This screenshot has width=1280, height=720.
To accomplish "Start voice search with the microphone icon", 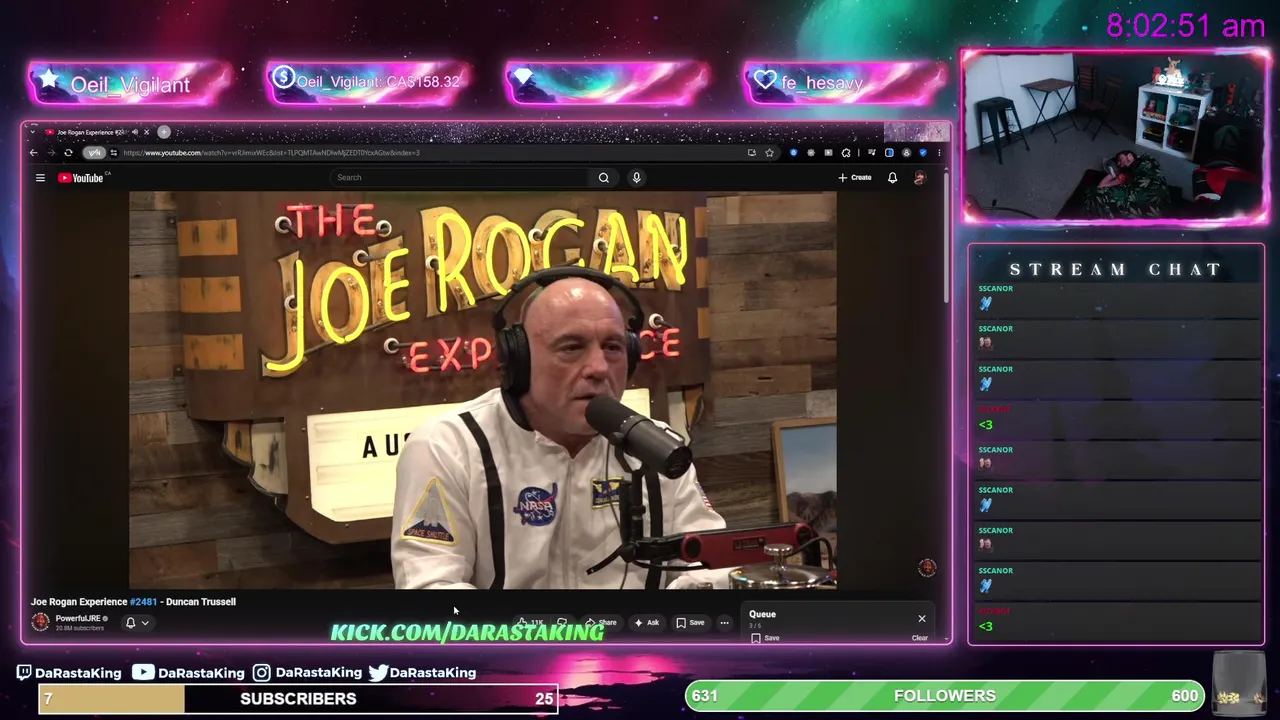I will [x=636, y=178].
